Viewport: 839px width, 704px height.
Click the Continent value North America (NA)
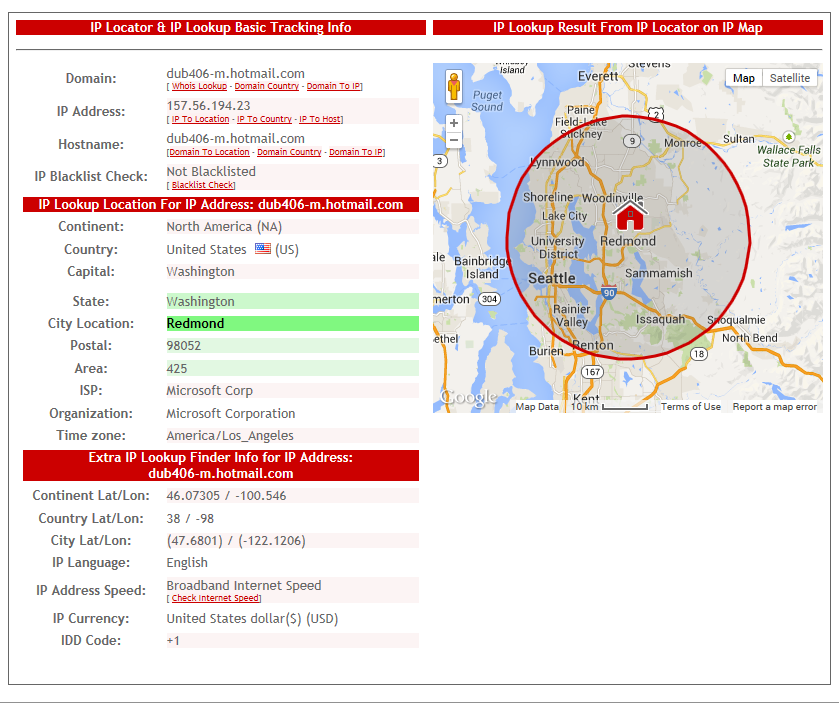click(224, 227)
